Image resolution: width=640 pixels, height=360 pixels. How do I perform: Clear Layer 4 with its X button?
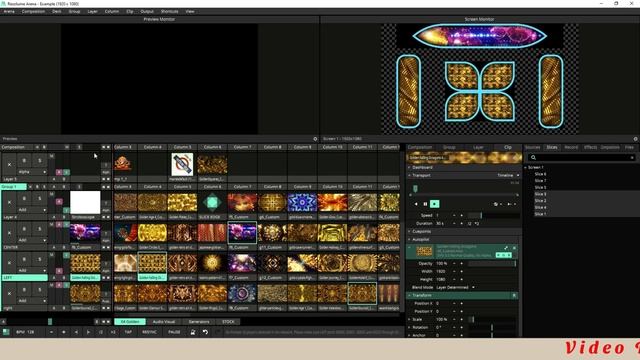[x=9, y=202]
